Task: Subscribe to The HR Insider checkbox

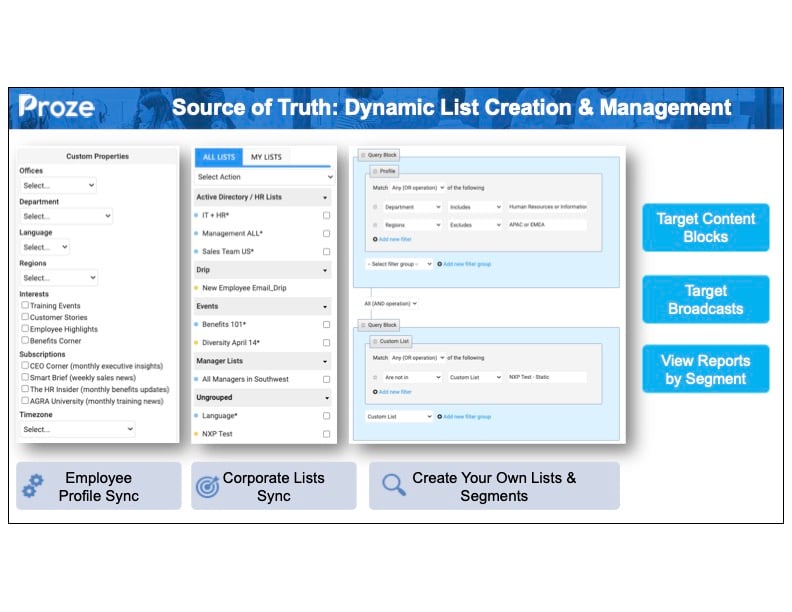Action: [25, 388]
